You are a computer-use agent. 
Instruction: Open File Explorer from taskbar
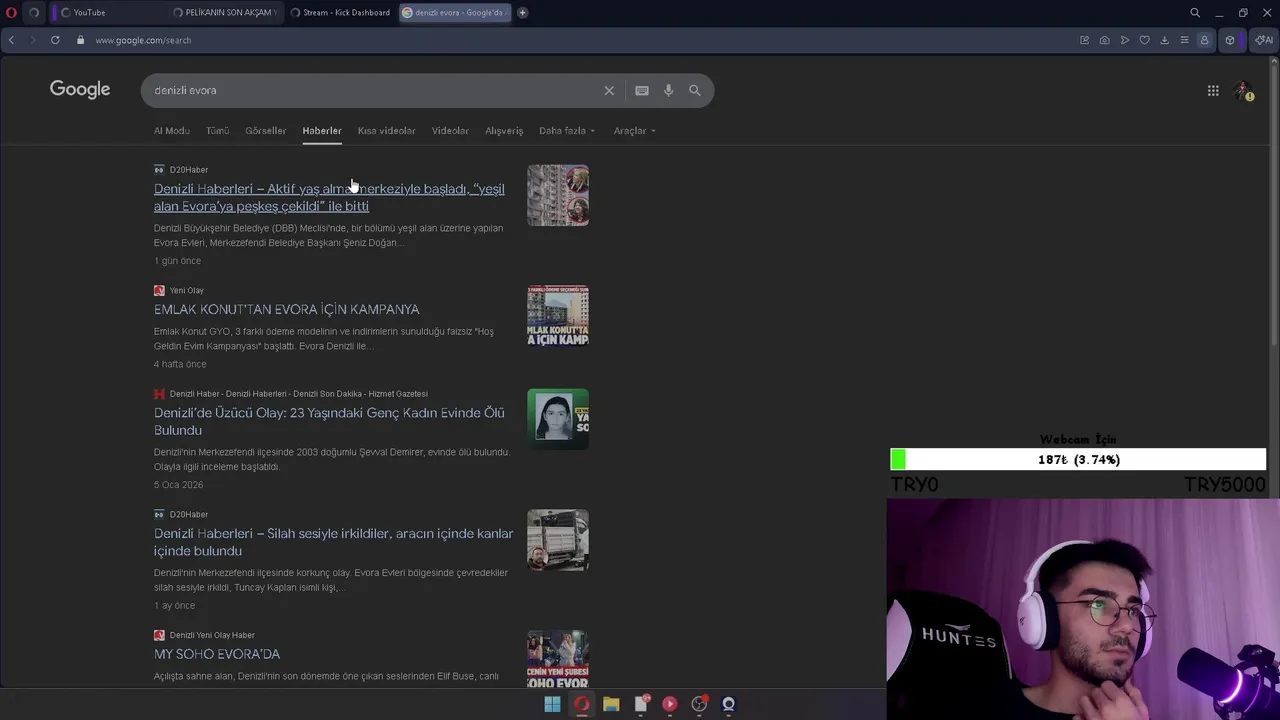click(x=611, y=704)
